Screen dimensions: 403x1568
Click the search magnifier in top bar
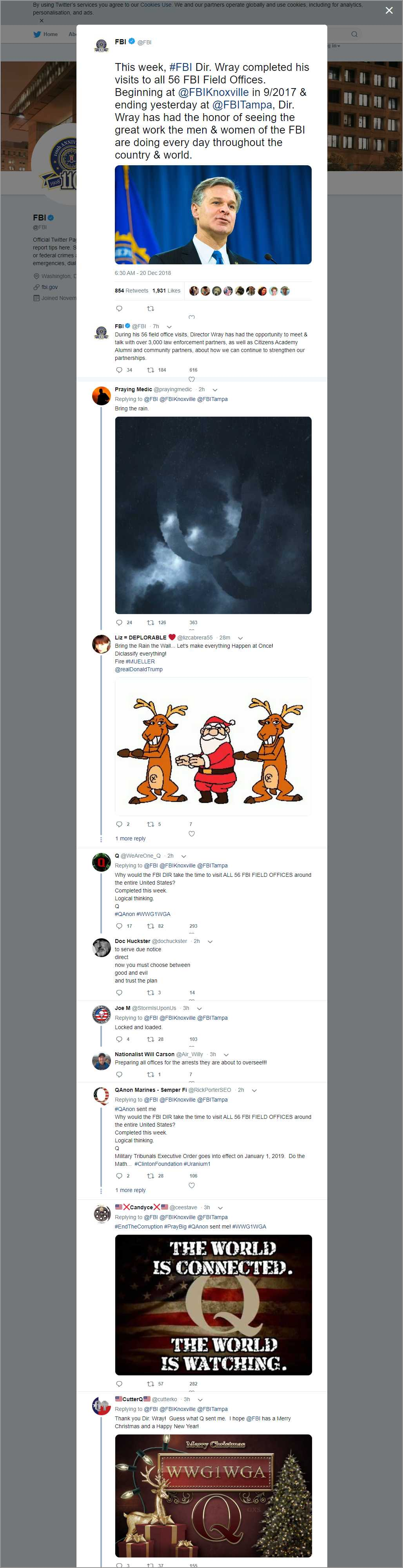[354, 34]
